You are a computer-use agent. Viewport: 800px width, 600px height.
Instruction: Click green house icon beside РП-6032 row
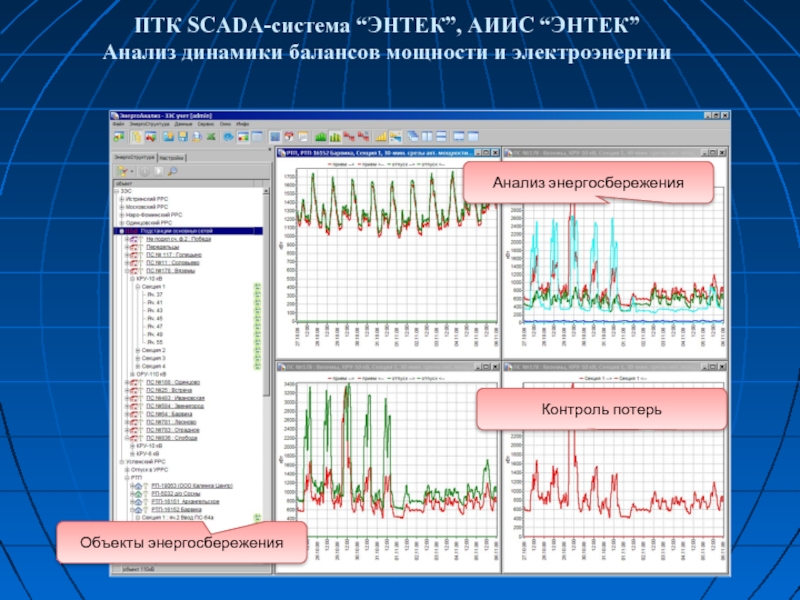click(x=138, y=494)
